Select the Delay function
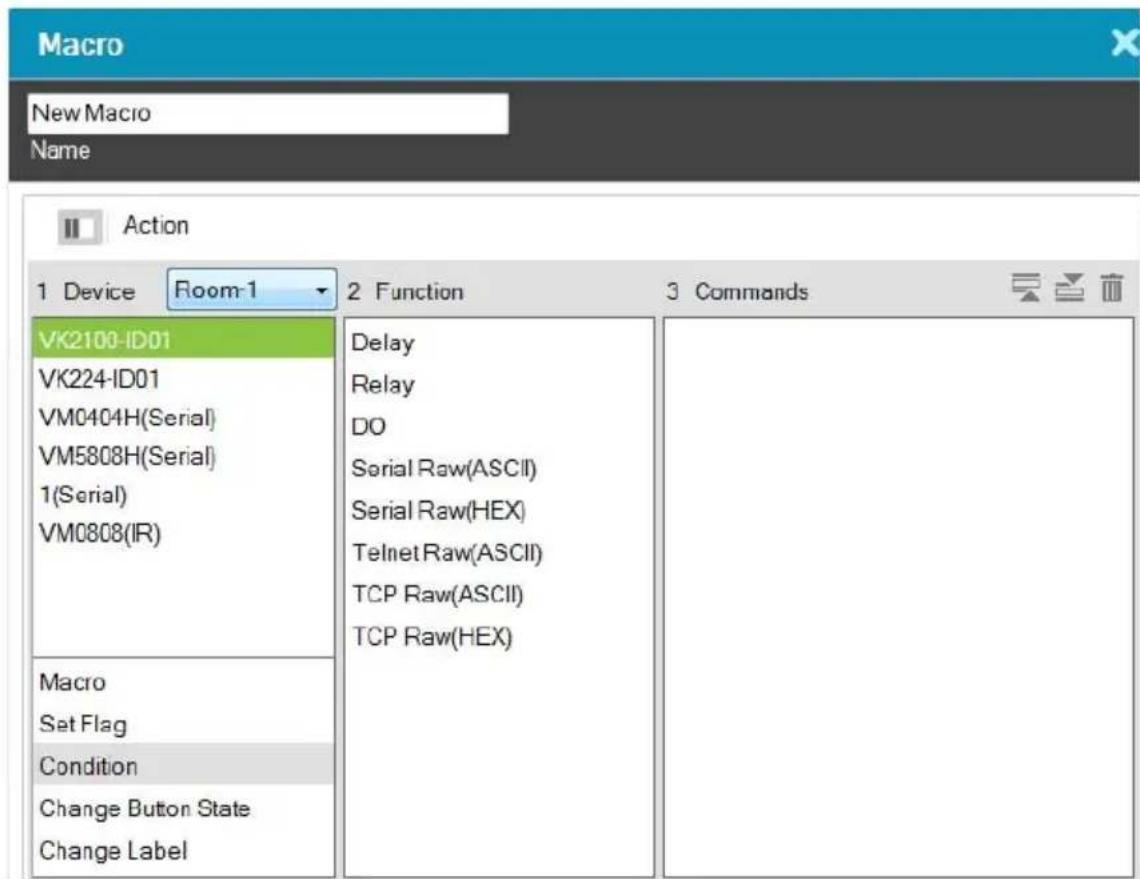Image resolution: width=1140 pixels, height=879 pixels. point(499,342)
